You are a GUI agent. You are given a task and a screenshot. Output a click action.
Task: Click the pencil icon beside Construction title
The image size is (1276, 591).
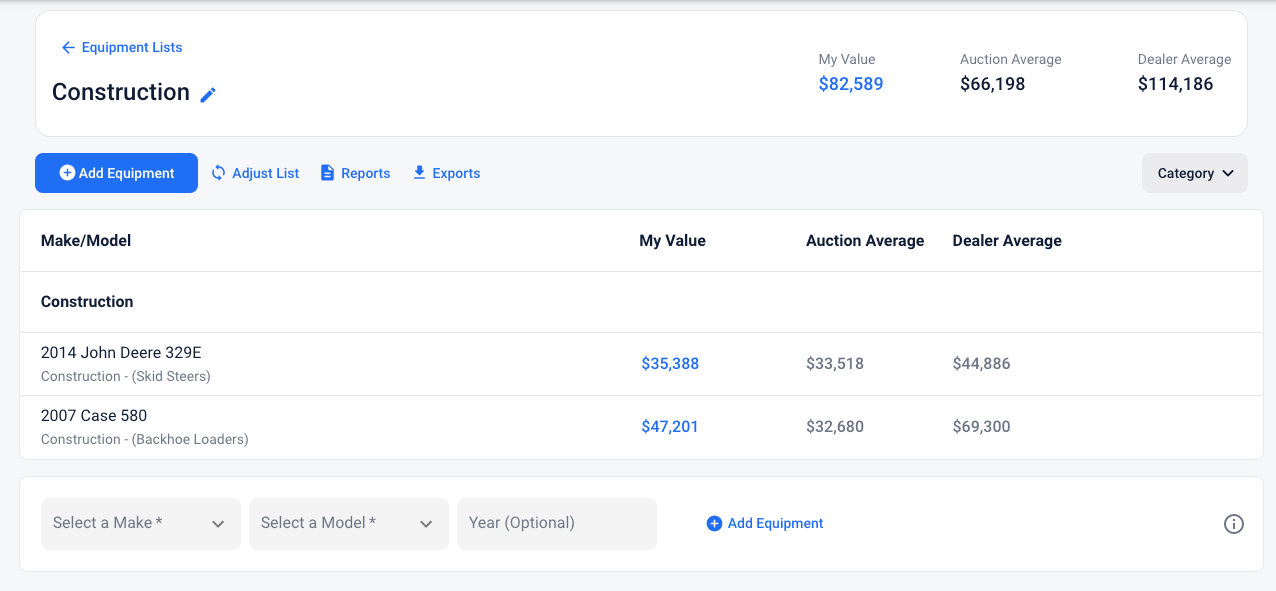pos(208,95)
